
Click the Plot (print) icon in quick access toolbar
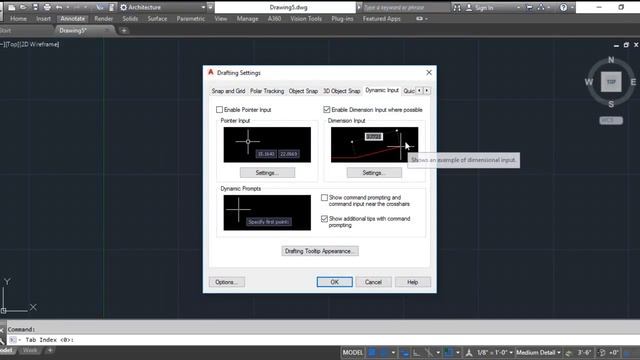47,7
